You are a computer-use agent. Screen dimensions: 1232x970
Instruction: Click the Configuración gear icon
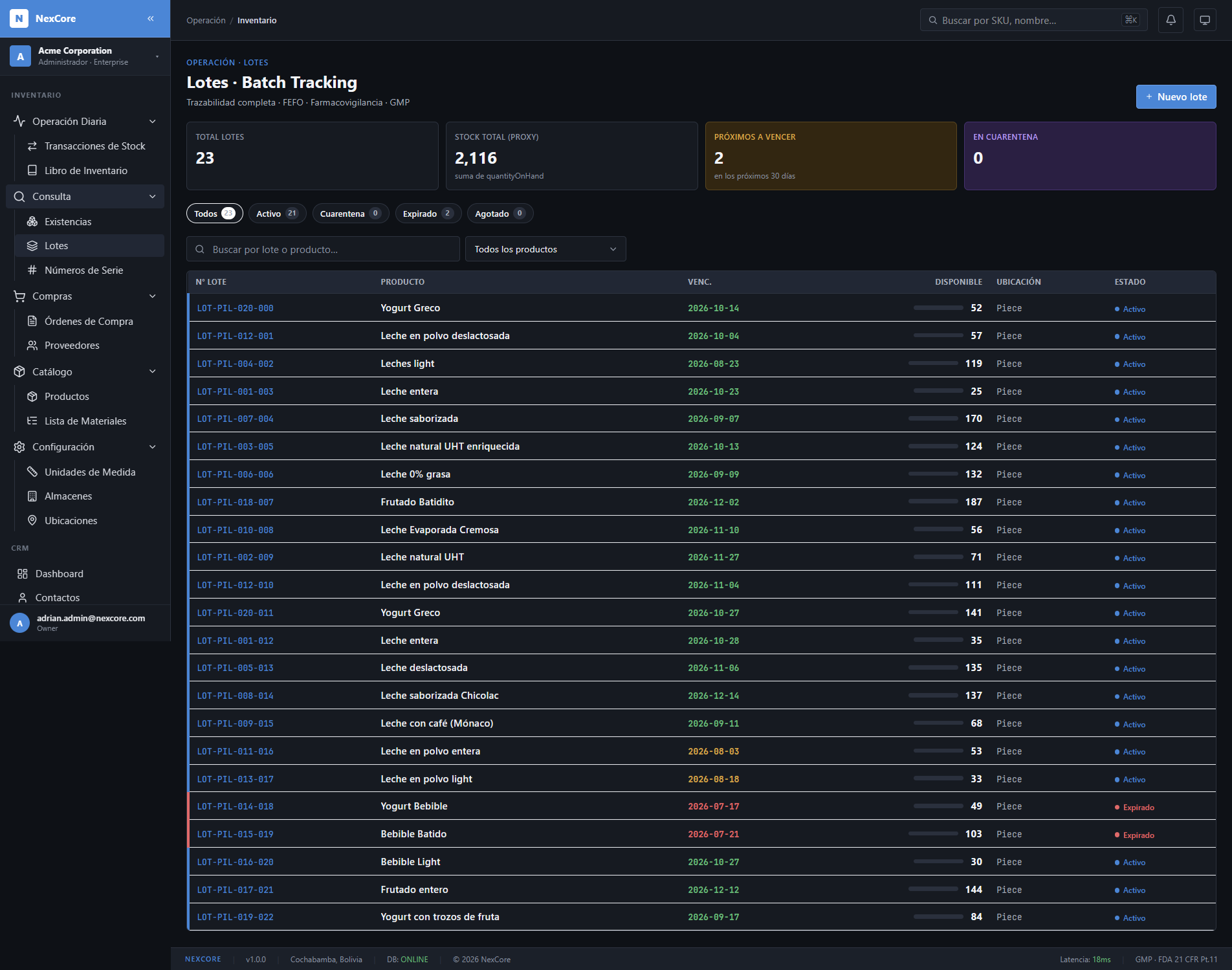click(x=19, y=447)
